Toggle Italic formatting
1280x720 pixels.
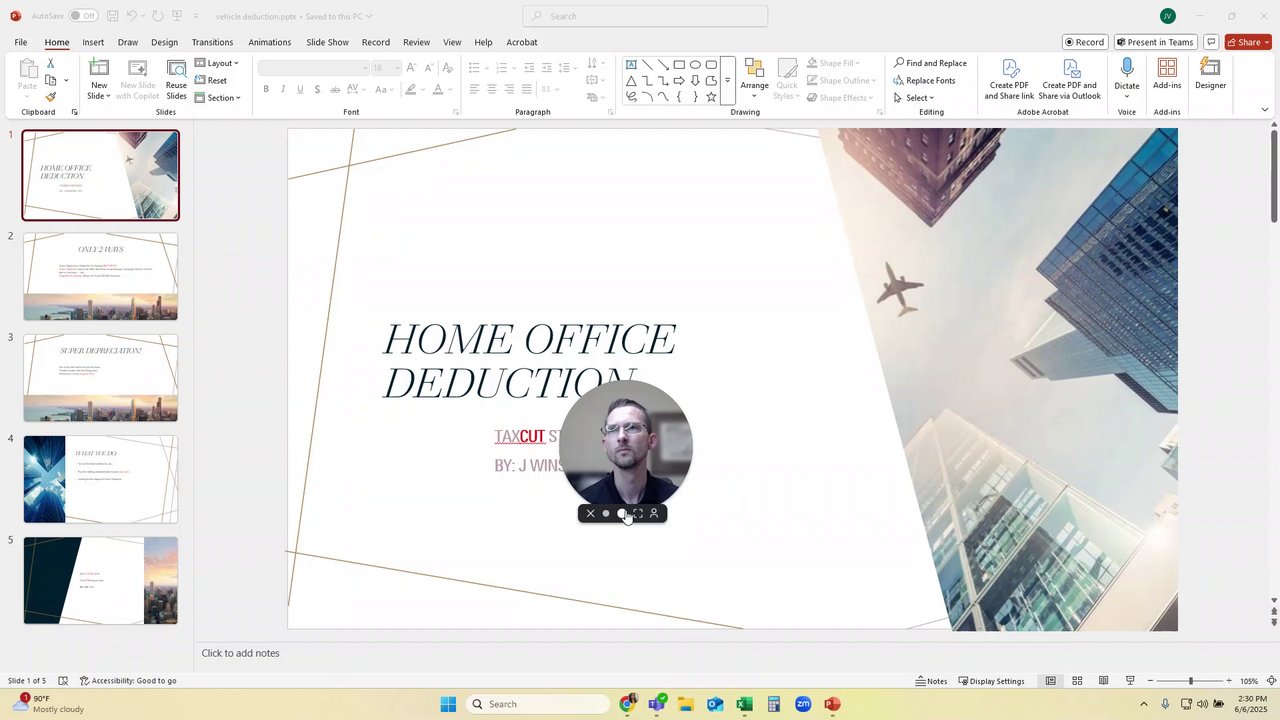click(x=283, y=89)
